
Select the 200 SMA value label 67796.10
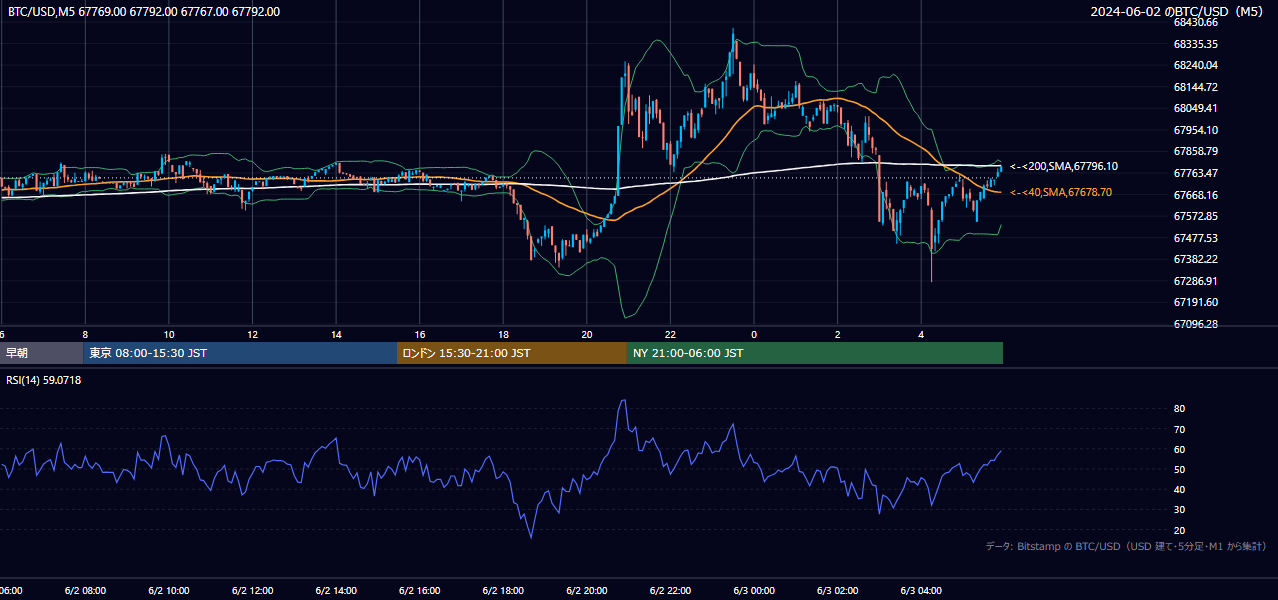coord(1064,166)
